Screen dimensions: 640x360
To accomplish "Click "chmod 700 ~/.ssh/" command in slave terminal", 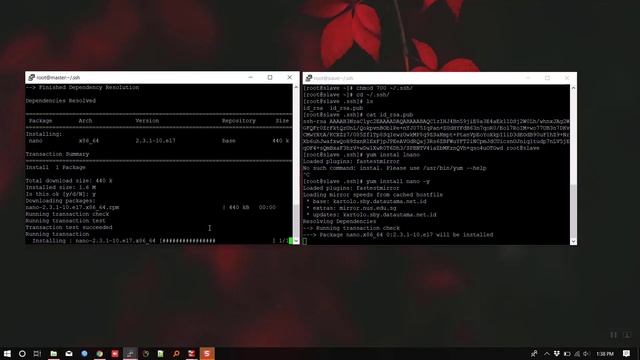I will [x=384, y=88].
